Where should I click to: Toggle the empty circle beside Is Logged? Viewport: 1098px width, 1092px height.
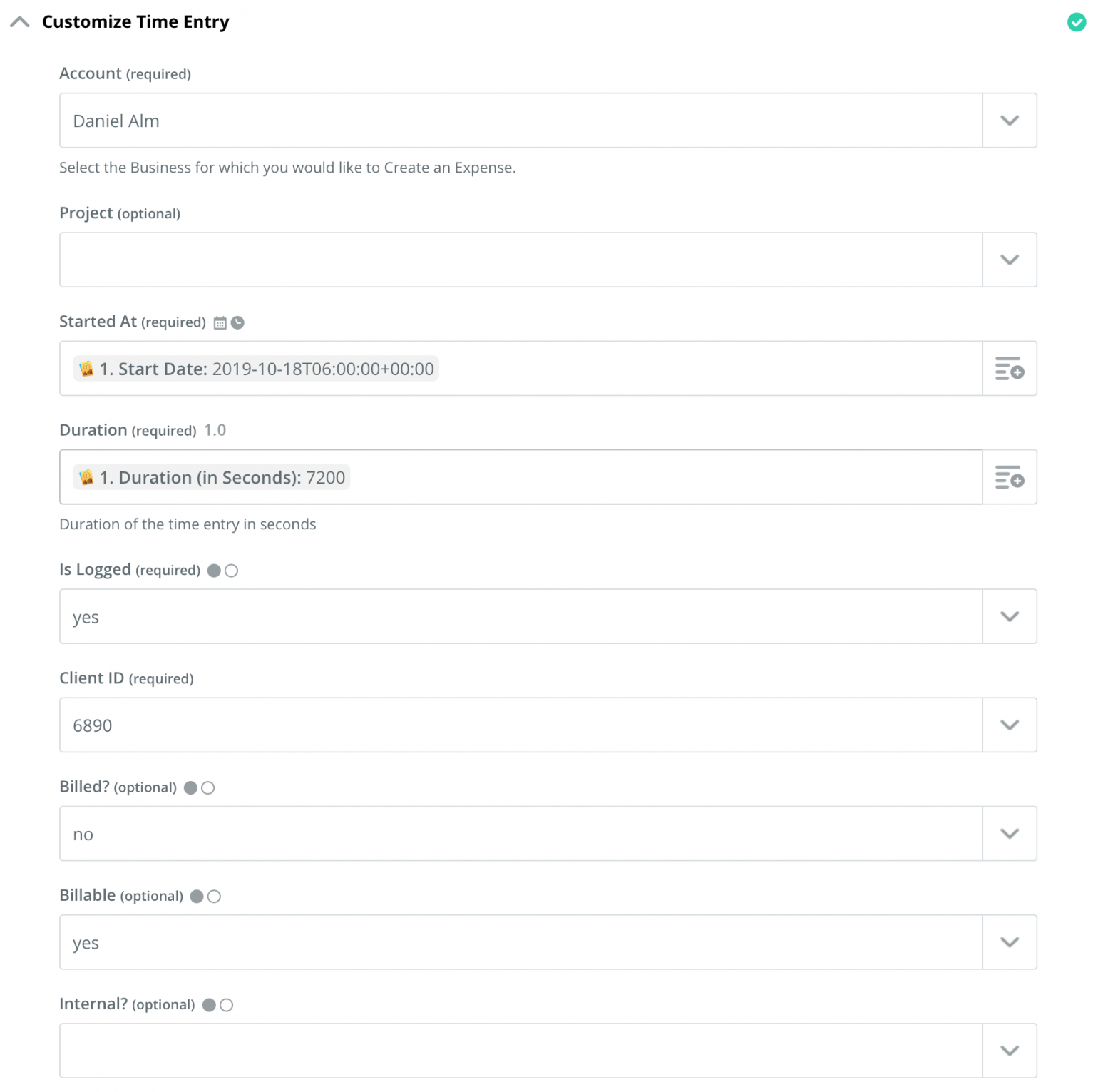point(231,570)
